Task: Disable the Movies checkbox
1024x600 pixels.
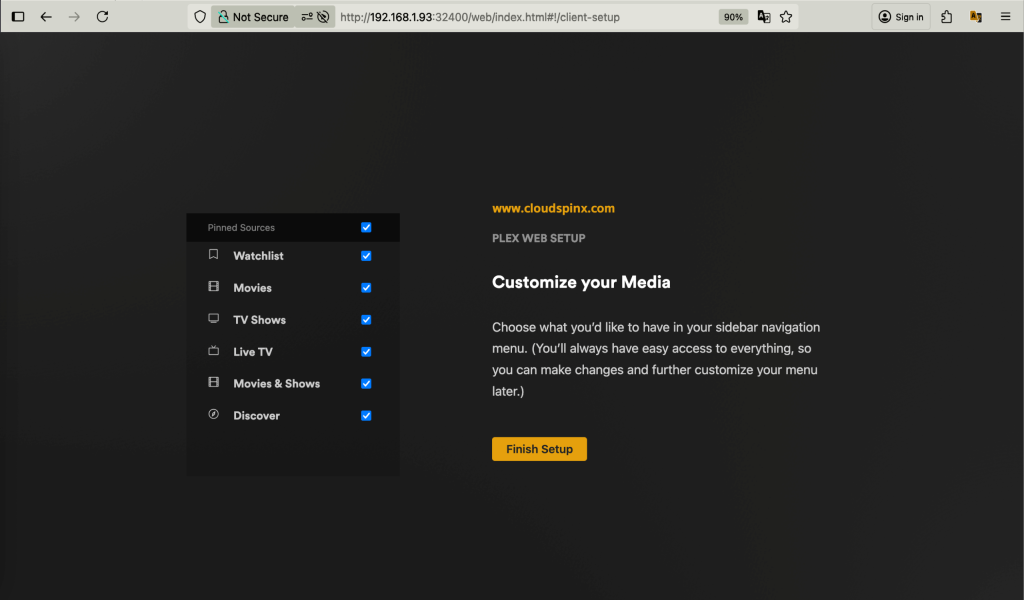Action: pos(366,287)
